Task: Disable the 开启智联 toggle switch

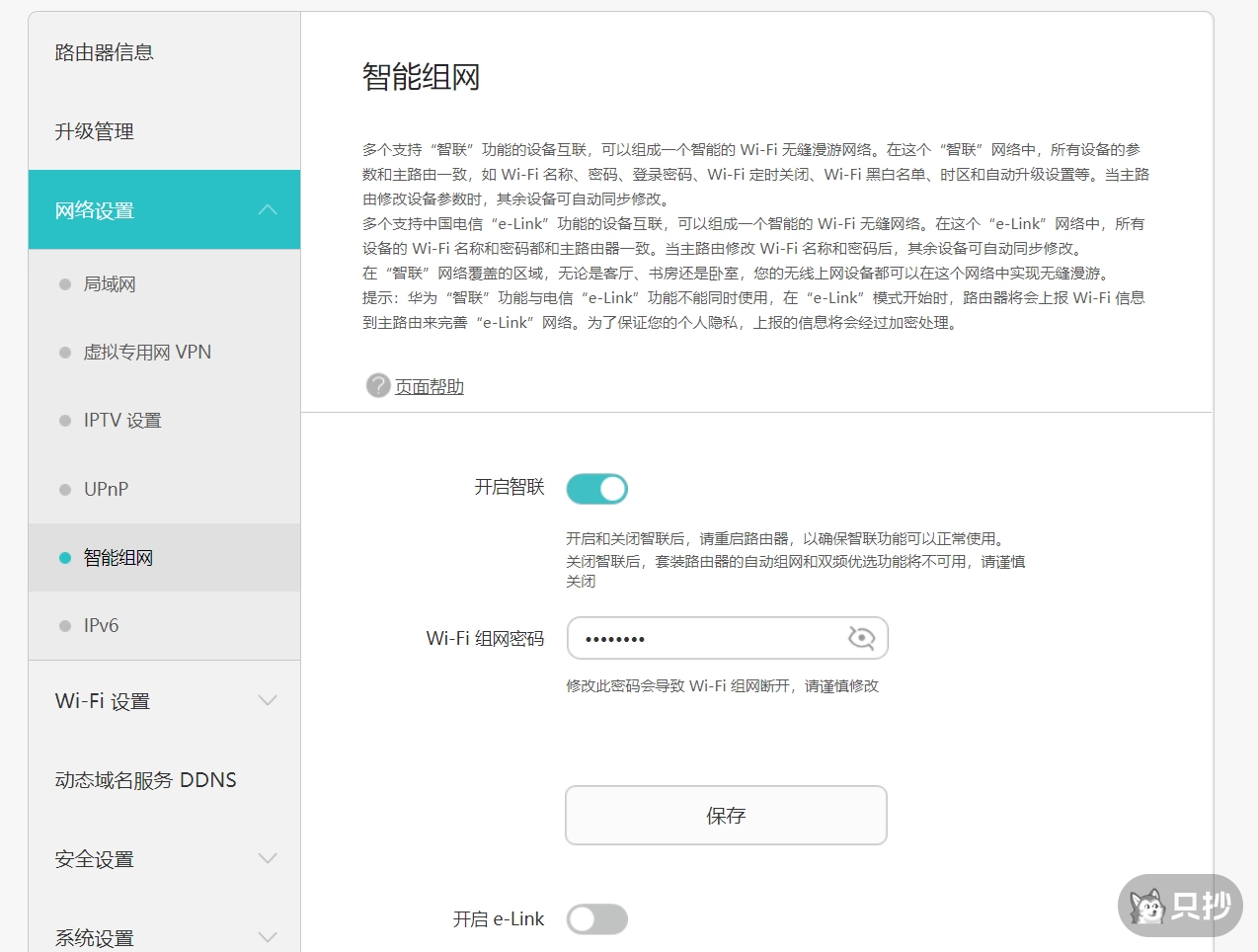Action: click(596, 488)
